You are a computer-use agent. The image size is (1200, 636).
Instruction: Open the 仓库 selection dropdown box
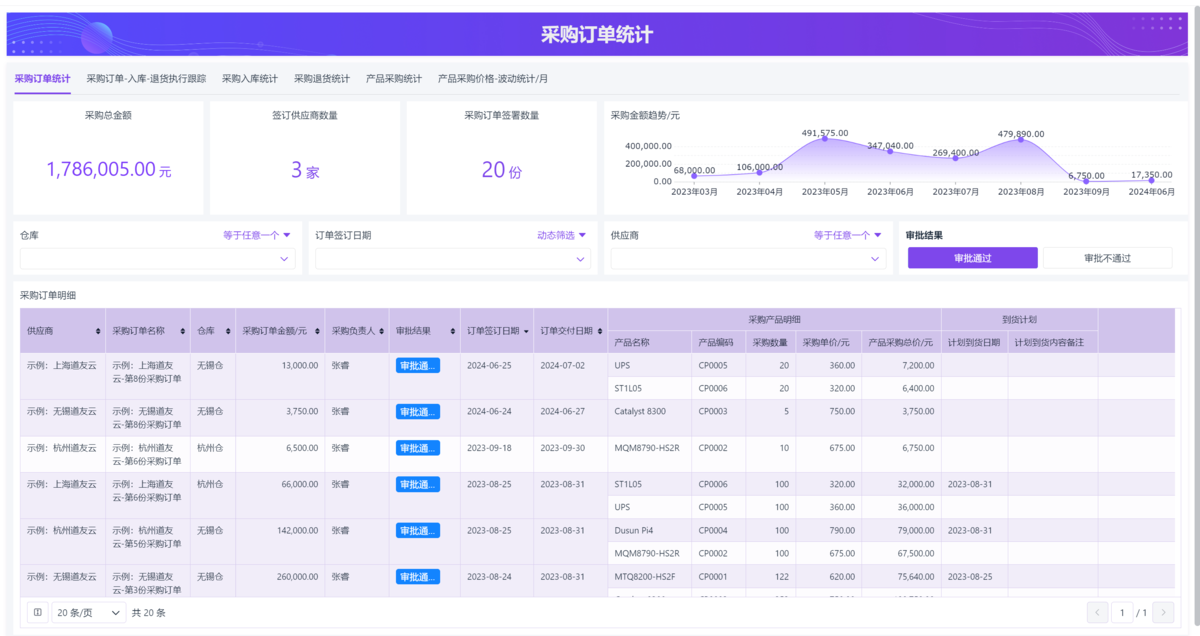[x=157, y=259]
